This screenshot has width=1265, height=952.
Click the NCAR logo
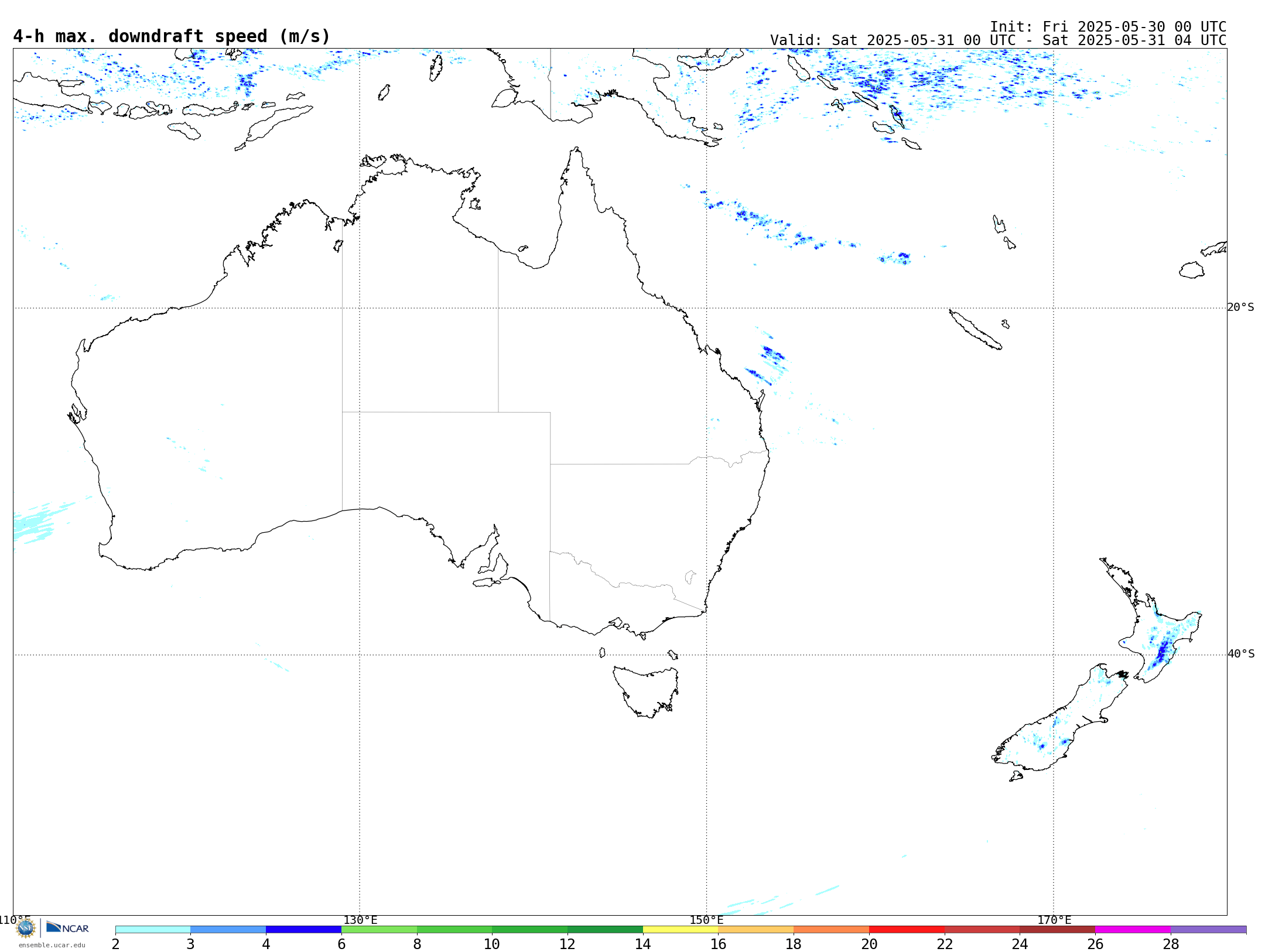(x=67, y=928)
